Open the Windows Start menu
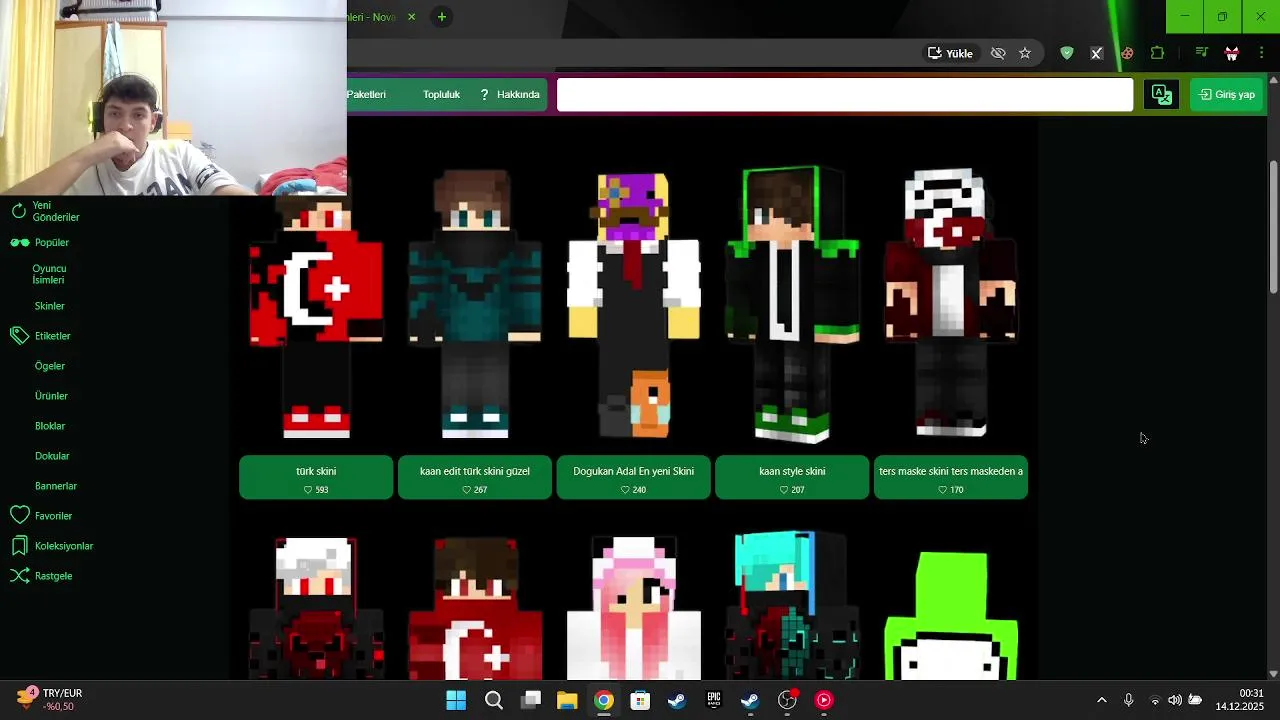This screenshot has height=720, width=1280. pyautogui.click(x=456, y=700)
